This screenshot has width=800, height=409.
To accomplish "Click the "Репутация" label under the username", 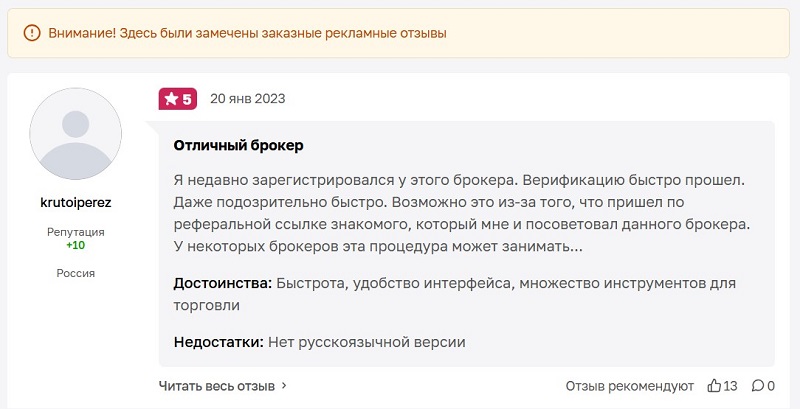I will (76, 232).
